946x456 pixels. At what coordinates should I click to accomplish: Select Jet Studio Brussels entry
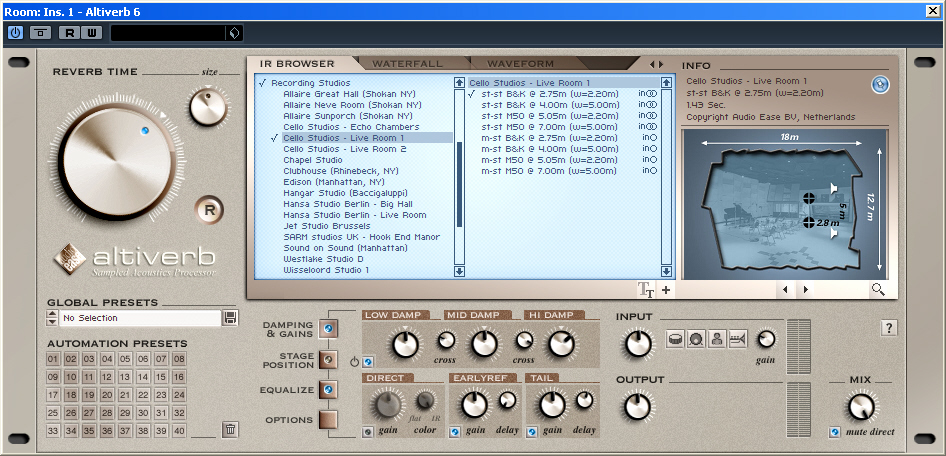(326, 226)
